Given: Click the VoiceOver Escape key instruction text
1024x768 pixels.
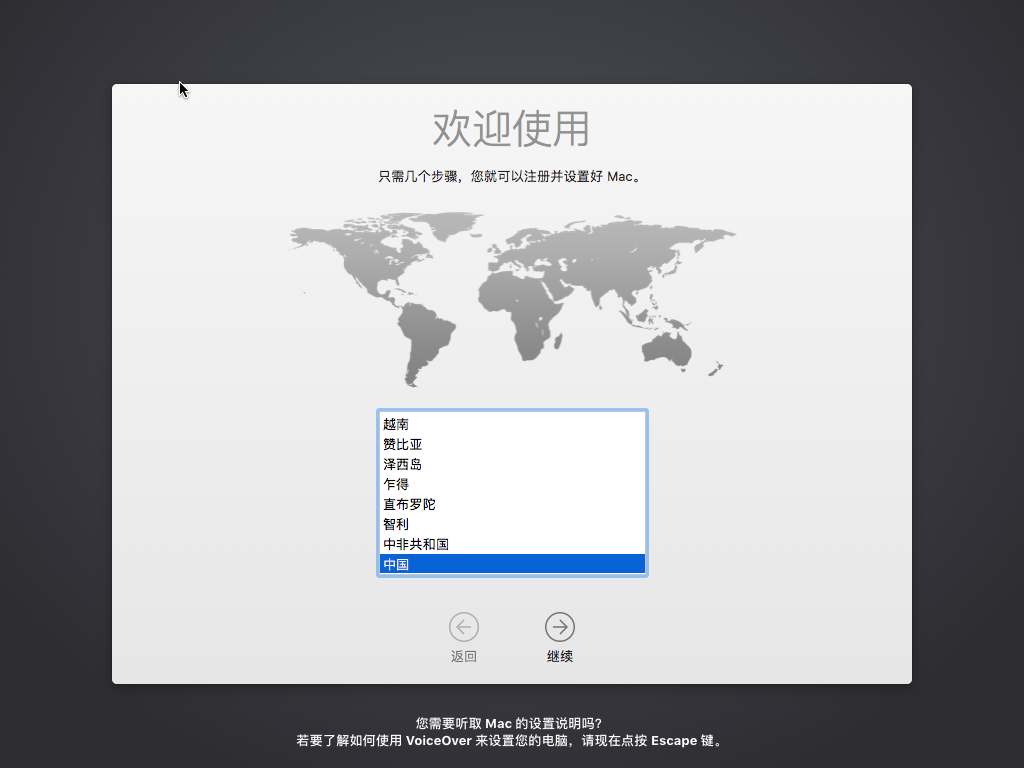Looking at the screenshot, I should [x=511, y=742].
